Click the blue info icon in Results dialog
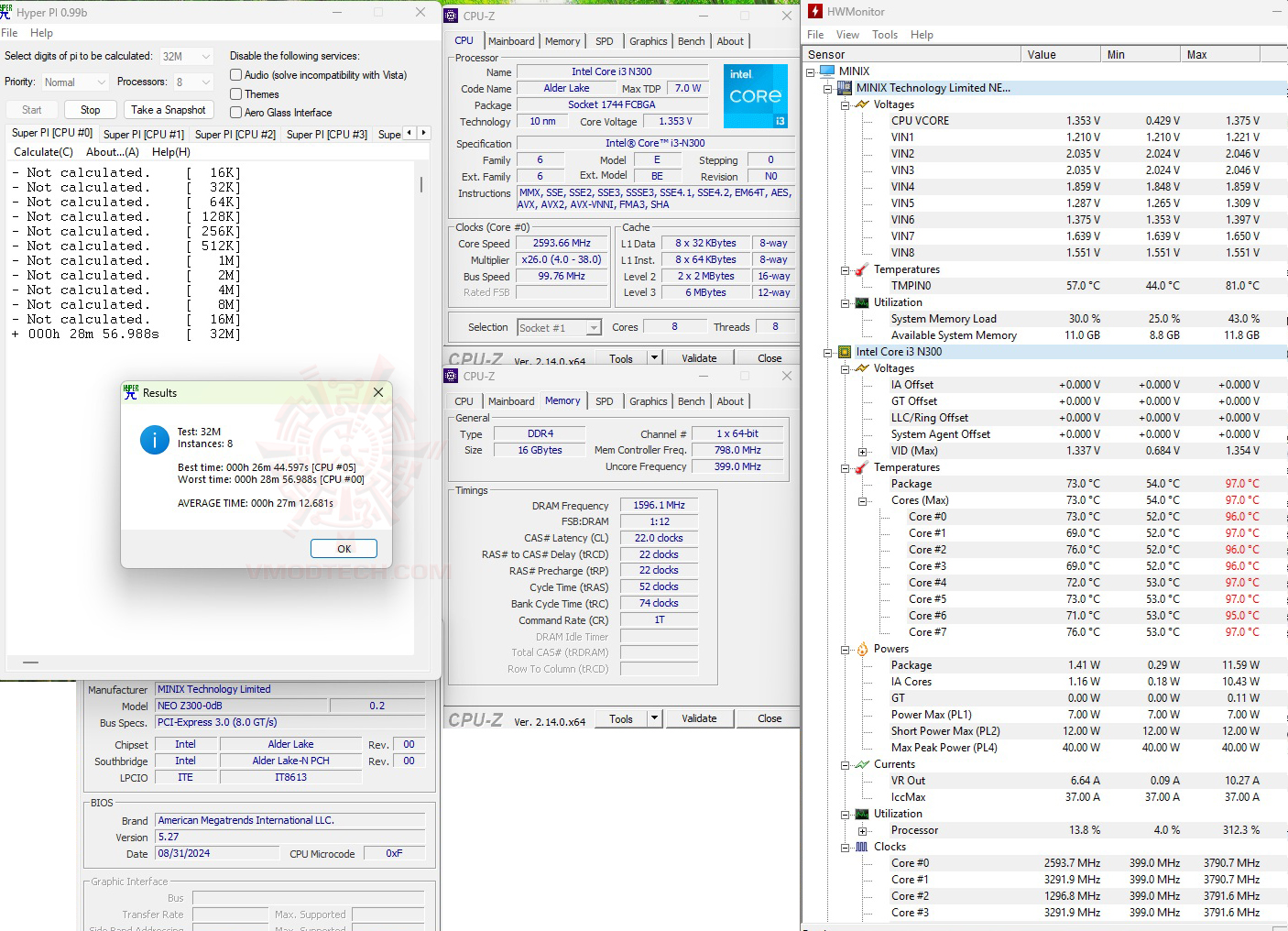This screenshot has width=1288, height=931. pyautogui.click(x=154, y=440)
